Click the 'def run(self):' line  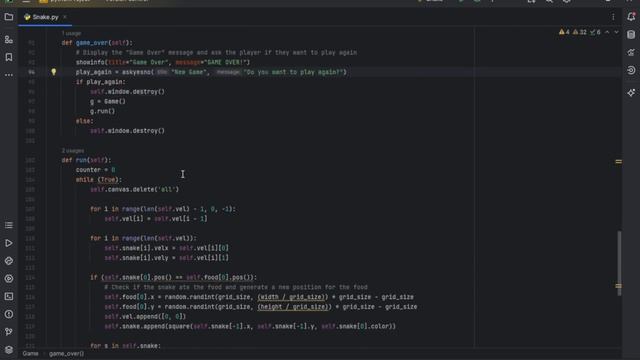86,160
